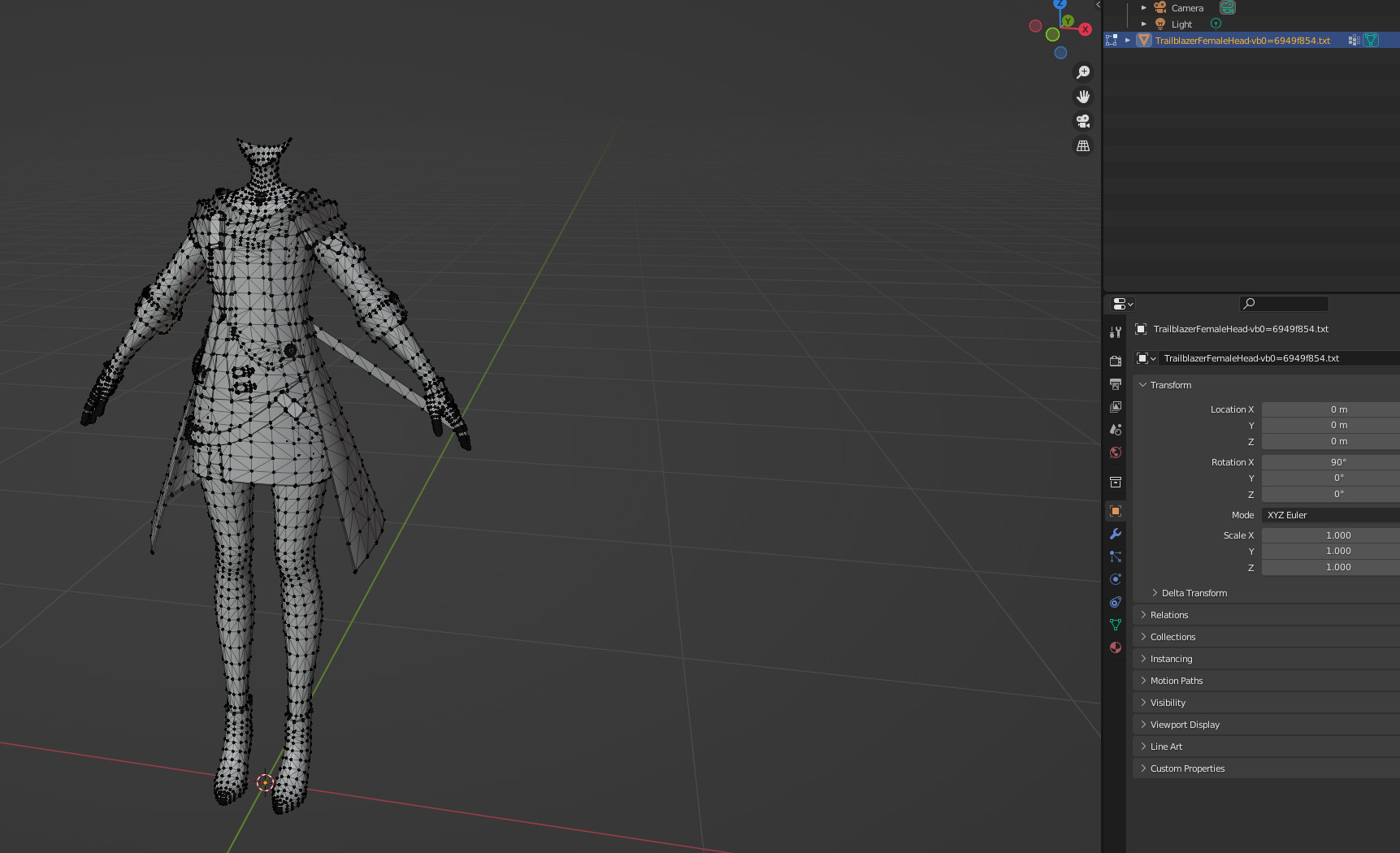Open the Viewport Display panel

point(1185,725)
